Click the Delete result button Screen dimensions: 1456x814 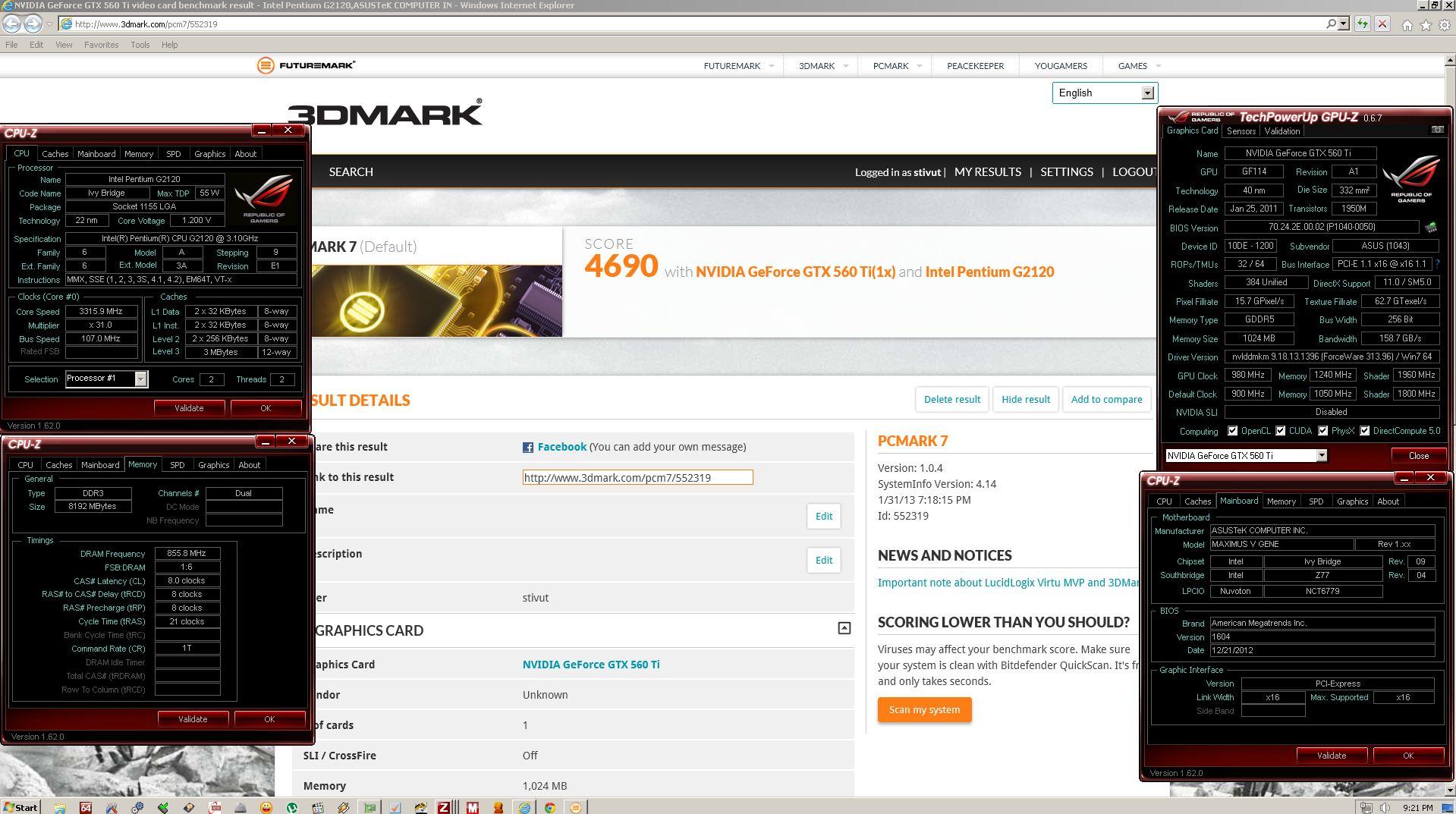tap(951, 400)
